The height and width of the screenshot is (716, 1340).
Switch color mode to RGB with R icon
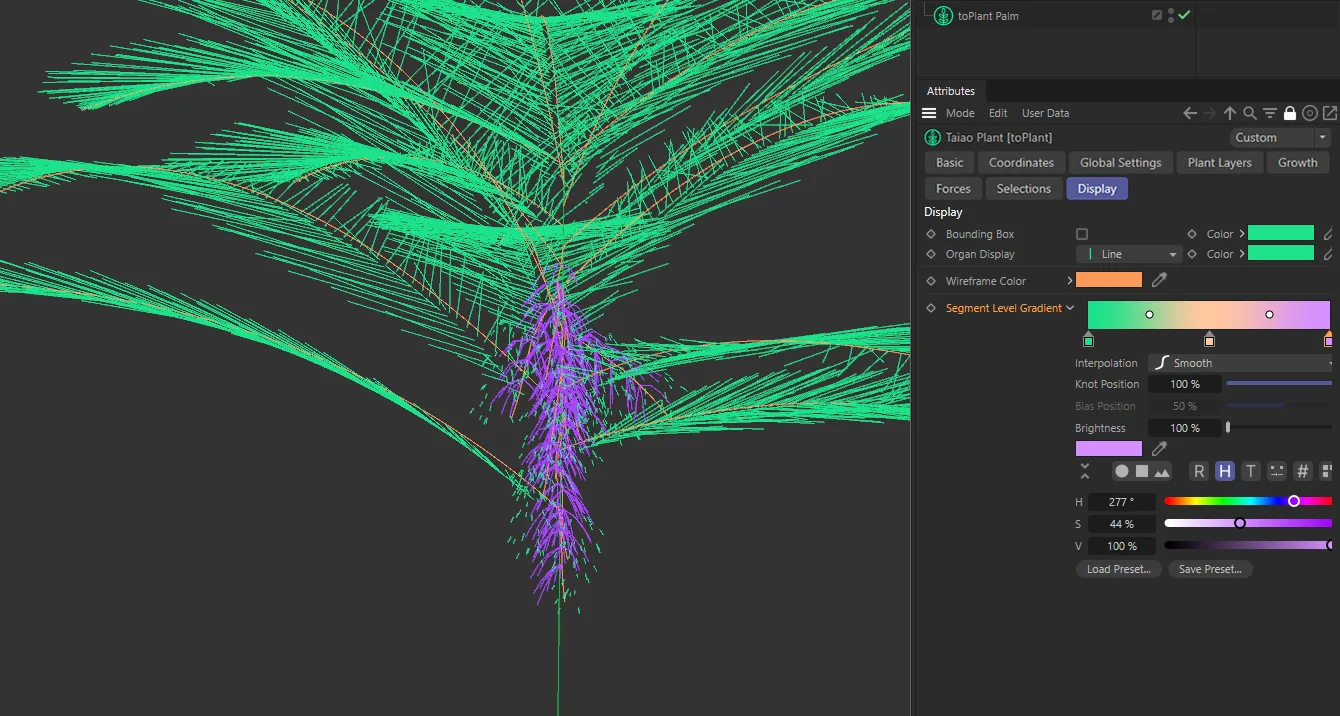[1199, 471]
